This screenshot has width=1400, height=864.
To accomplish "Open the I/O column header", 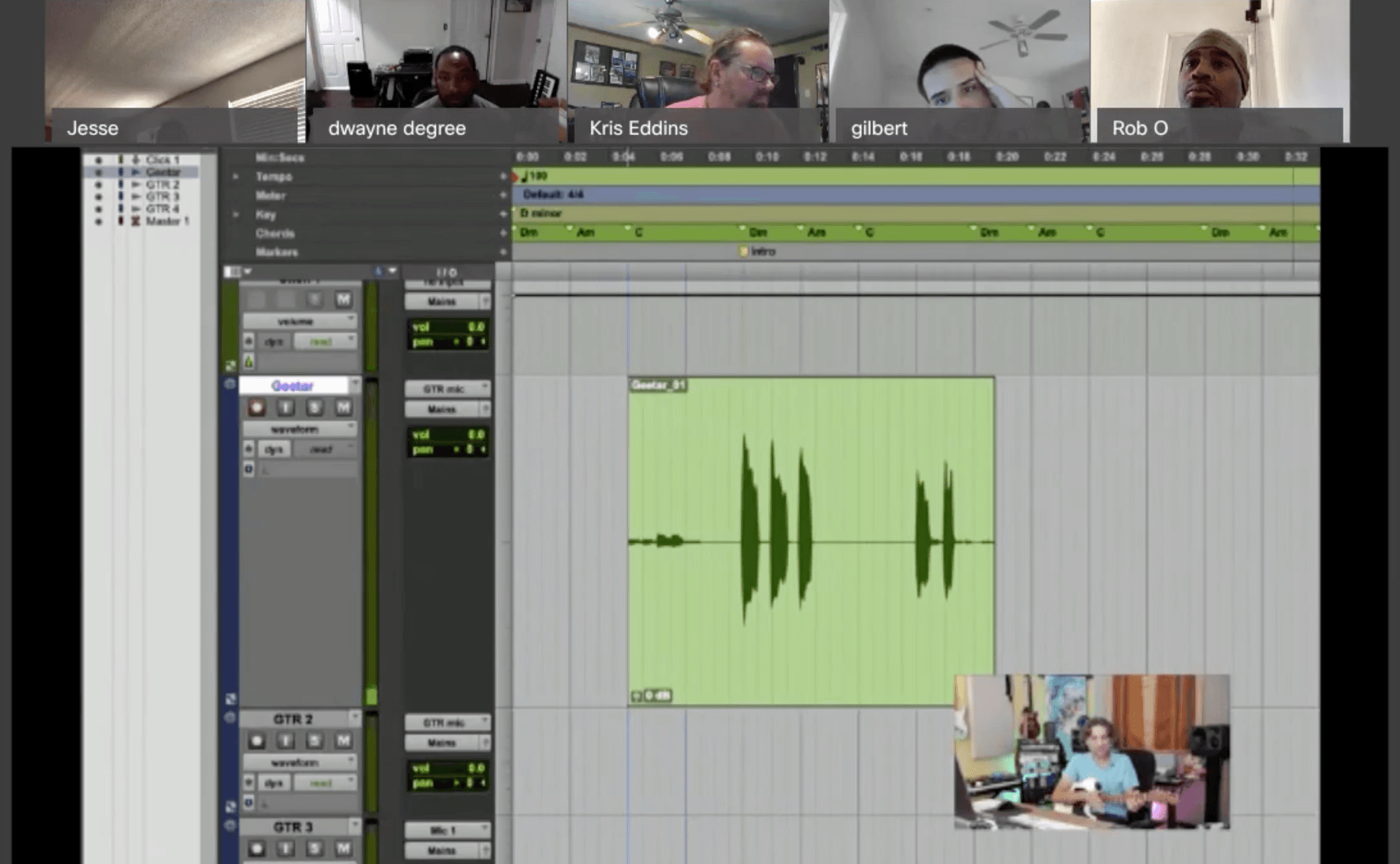I will [x=447, y=272].
